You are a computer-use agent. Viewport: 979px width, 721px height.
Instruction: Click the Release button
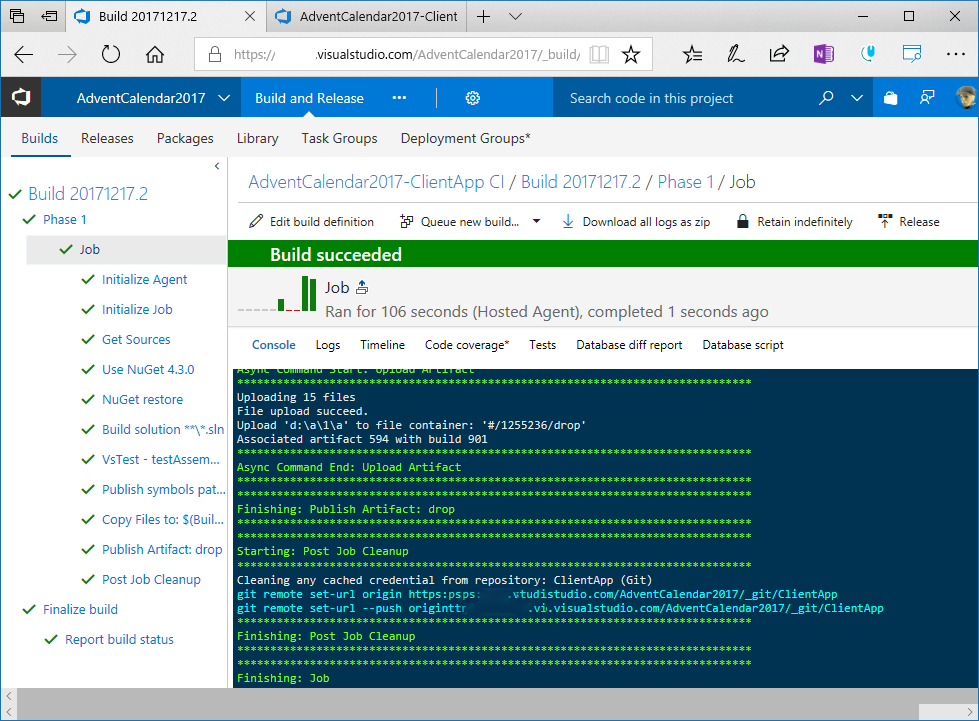(x=908, y=222)
